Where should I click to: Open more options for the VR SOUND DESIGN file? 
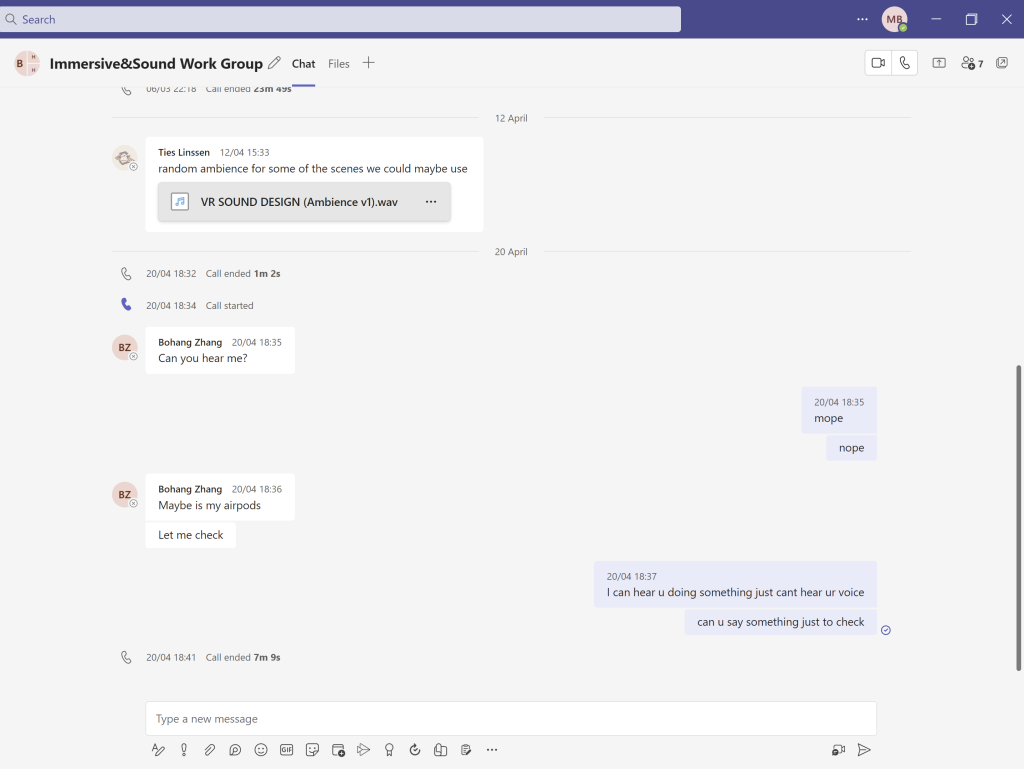[431, 202]
